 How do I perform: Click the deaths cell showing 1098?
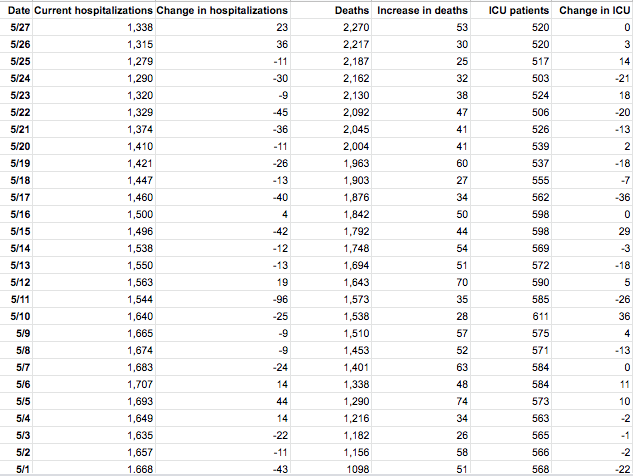358,468
